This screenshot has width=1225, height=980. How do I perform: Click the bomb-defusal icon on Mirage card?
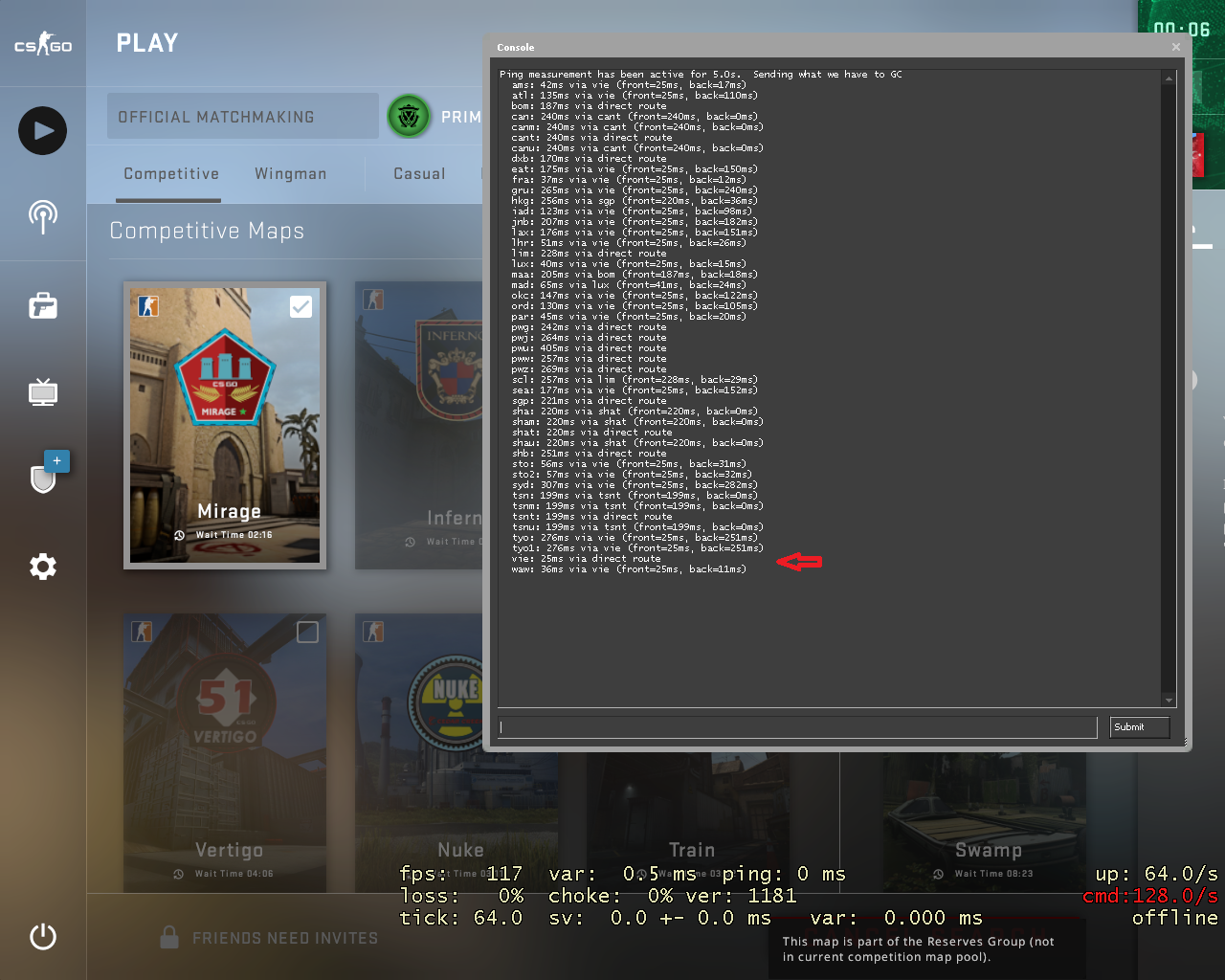[148, 305]
